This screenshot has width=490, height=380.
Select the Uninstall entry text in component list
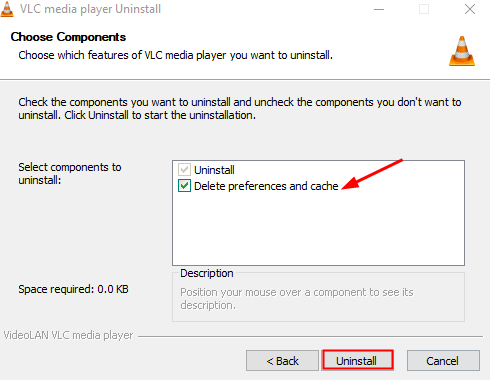[x=214, y=170]
